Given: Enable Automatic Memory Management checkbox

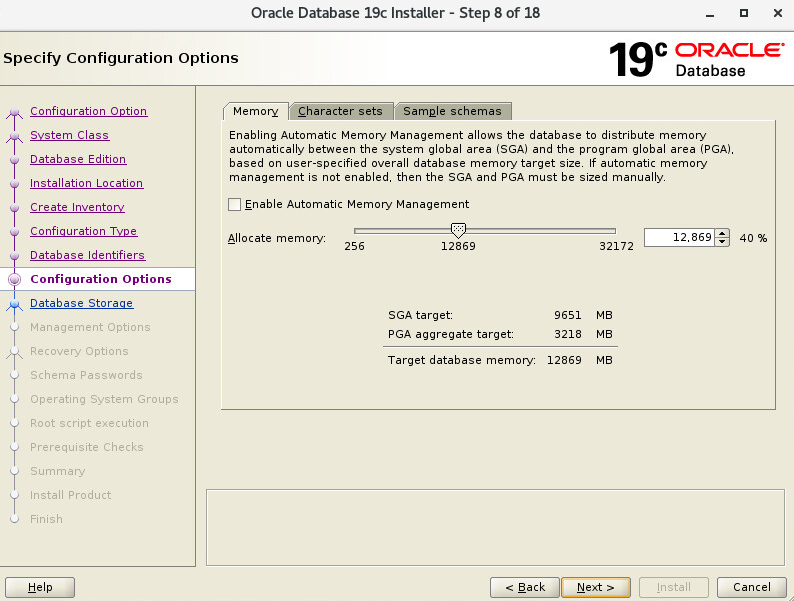Looking at the screenshot, I should tap(234, 205).
